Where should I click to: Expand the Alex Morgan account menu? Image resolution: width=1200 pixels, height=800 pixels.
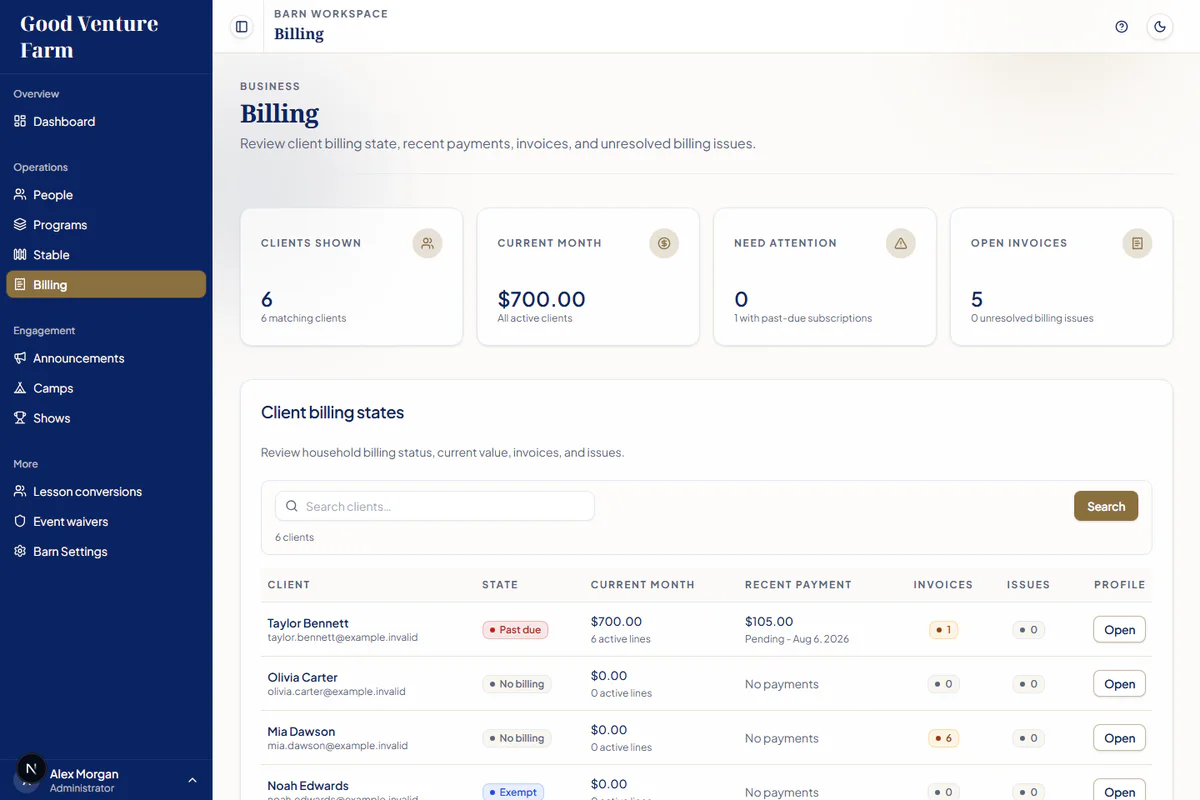tap(106, 780)
